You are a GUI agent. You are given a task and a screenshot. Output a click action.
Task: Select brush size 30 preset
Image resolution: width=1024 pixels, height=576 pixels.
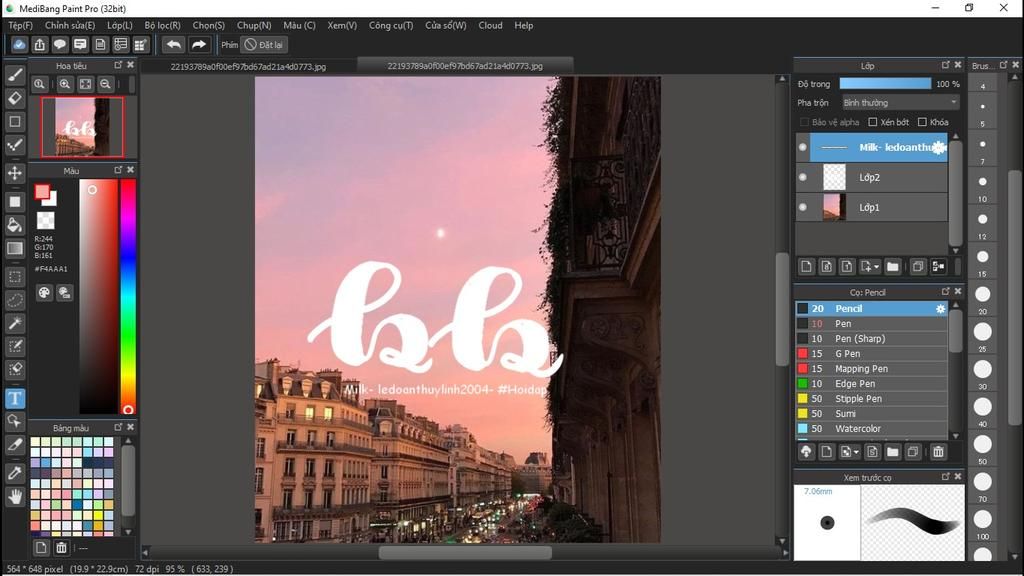pyautogui.click(x=982, y=370)
